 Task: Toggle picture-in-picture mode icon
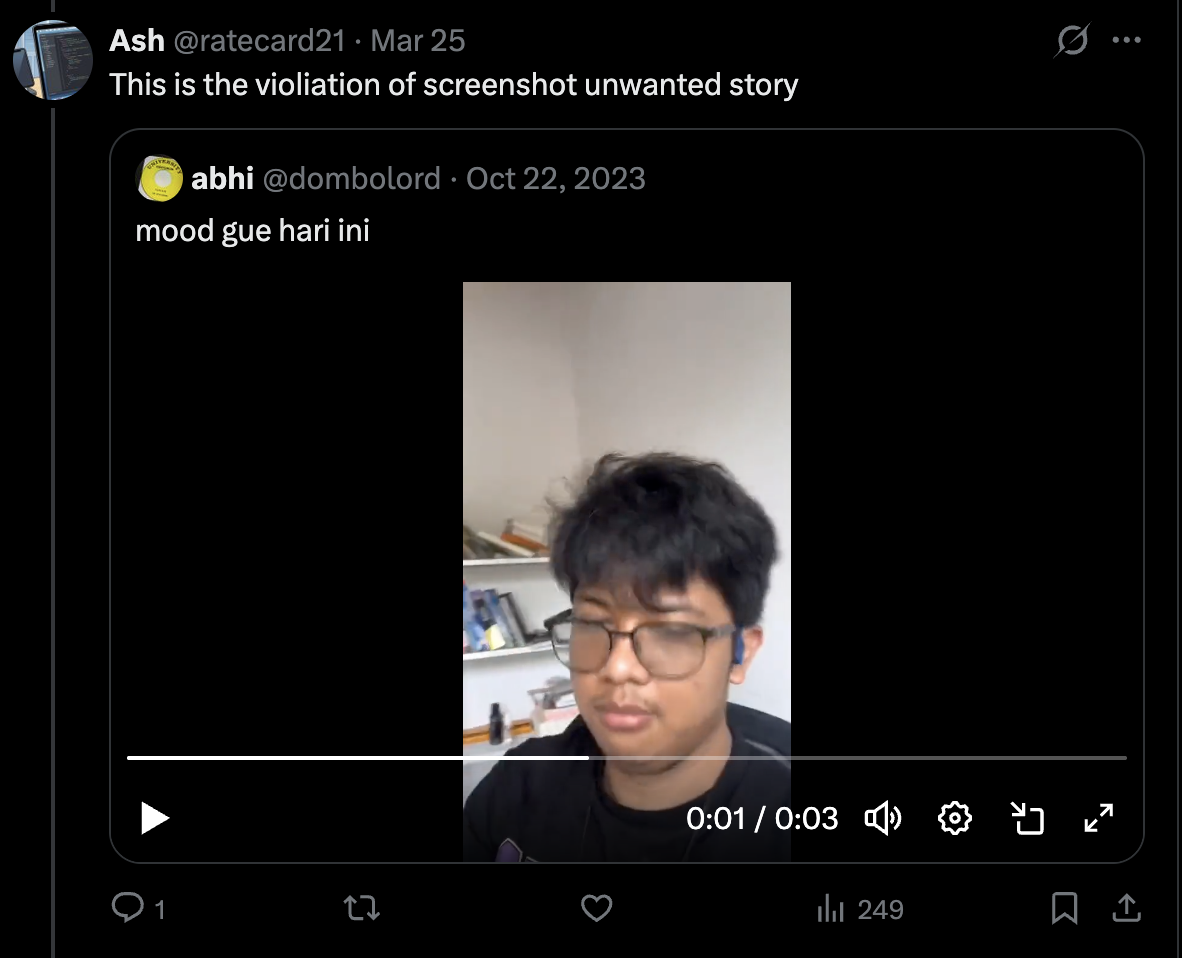tap(1027, 818)
